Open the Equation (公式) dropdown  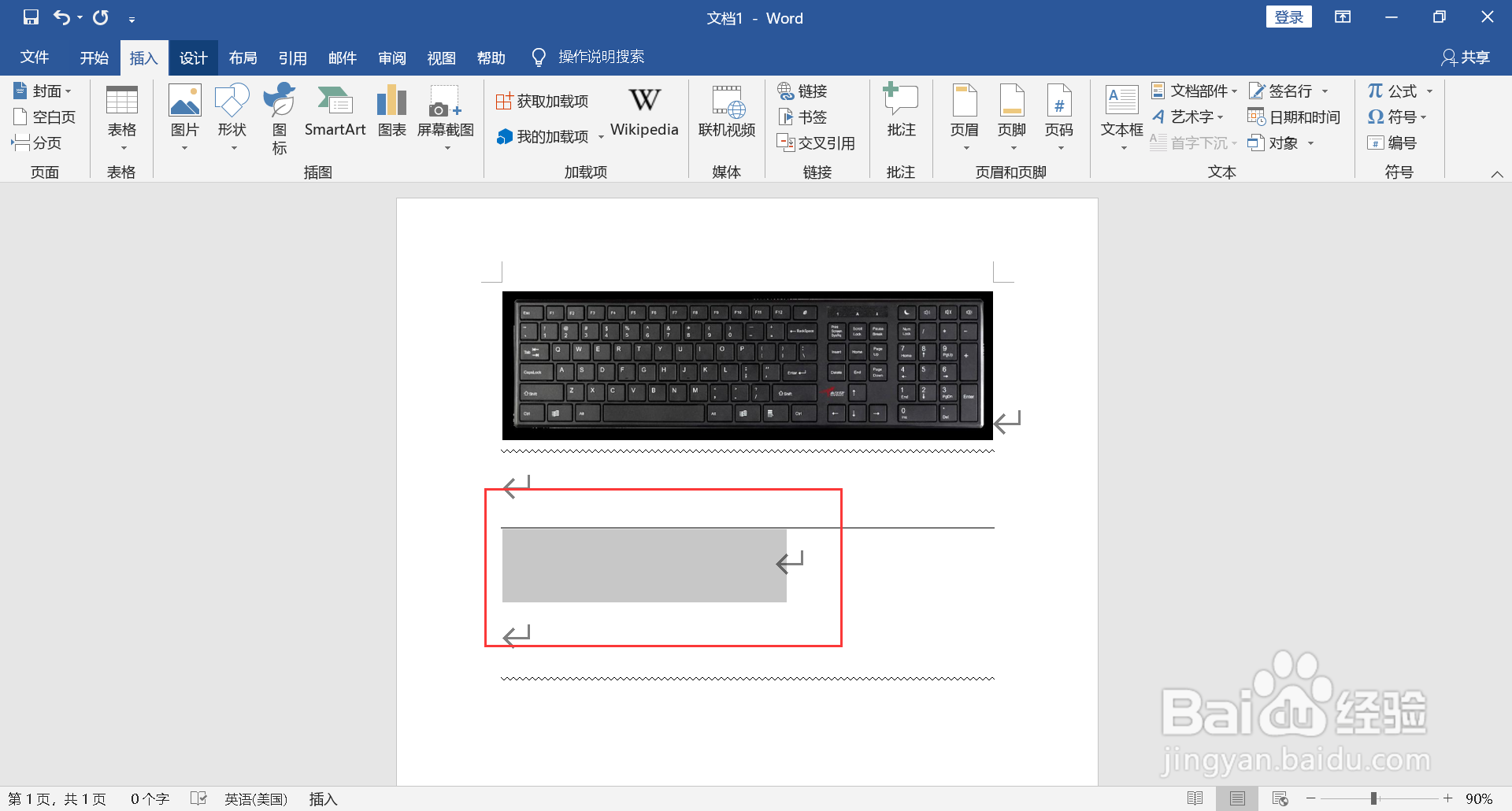[1400, 91]
